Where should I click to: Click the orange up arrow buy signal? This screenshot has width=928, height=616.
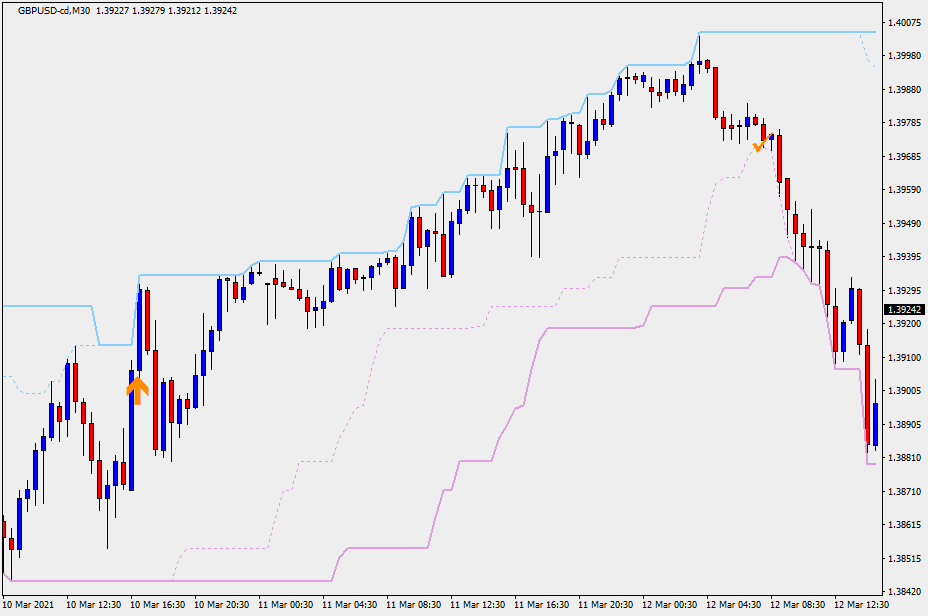coord(137,388)
